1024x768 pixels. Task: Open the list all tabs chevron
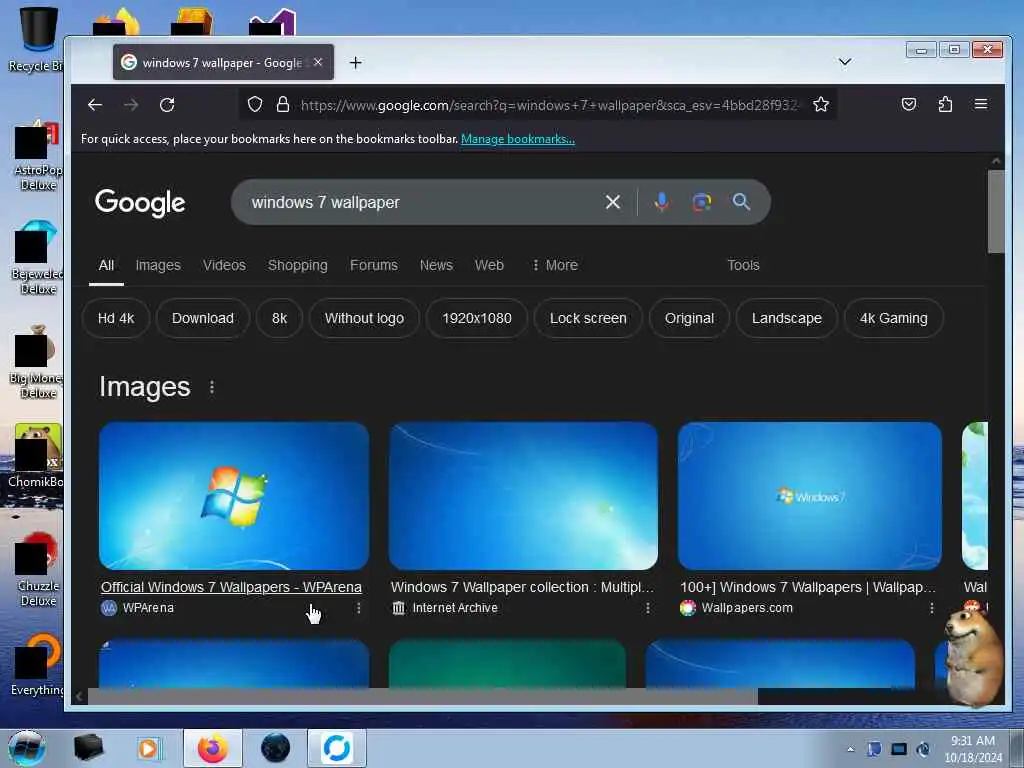click(x=844, y=61)
